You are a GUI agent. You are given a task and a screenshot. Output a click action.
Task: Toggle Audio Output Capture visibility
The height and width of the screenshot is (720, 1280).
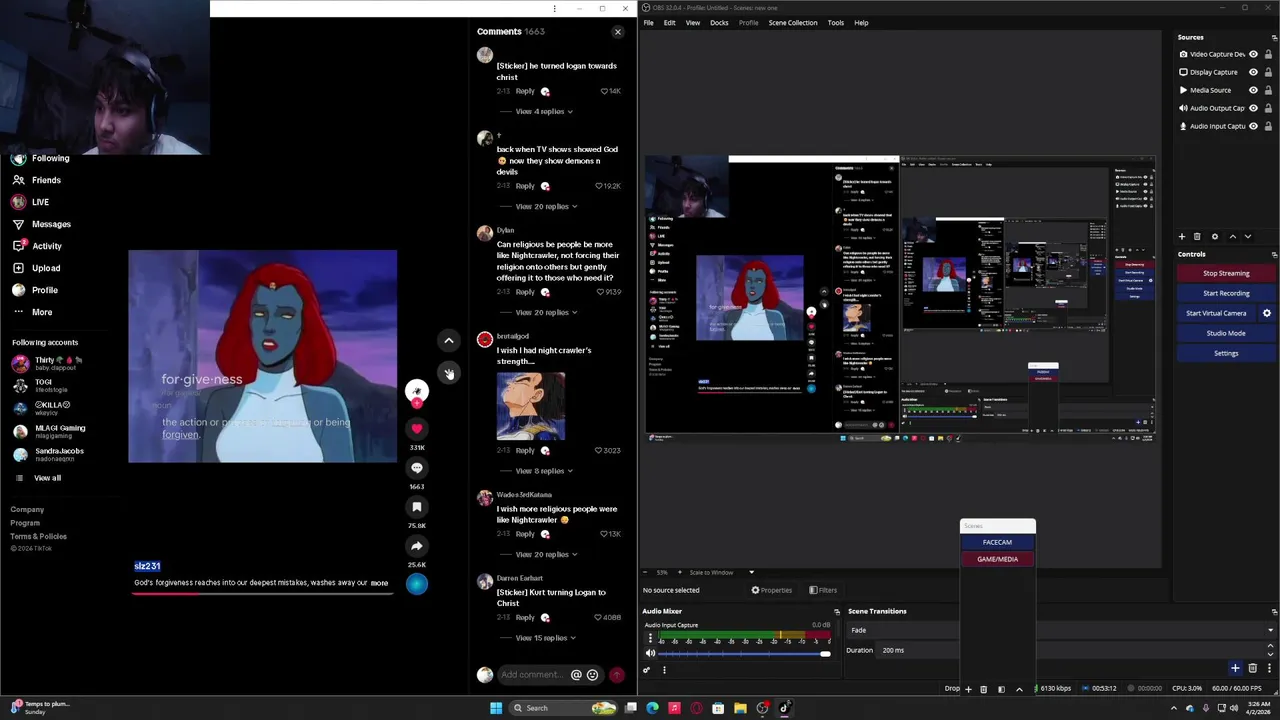pyautogui.click(x=1253, y=108)
